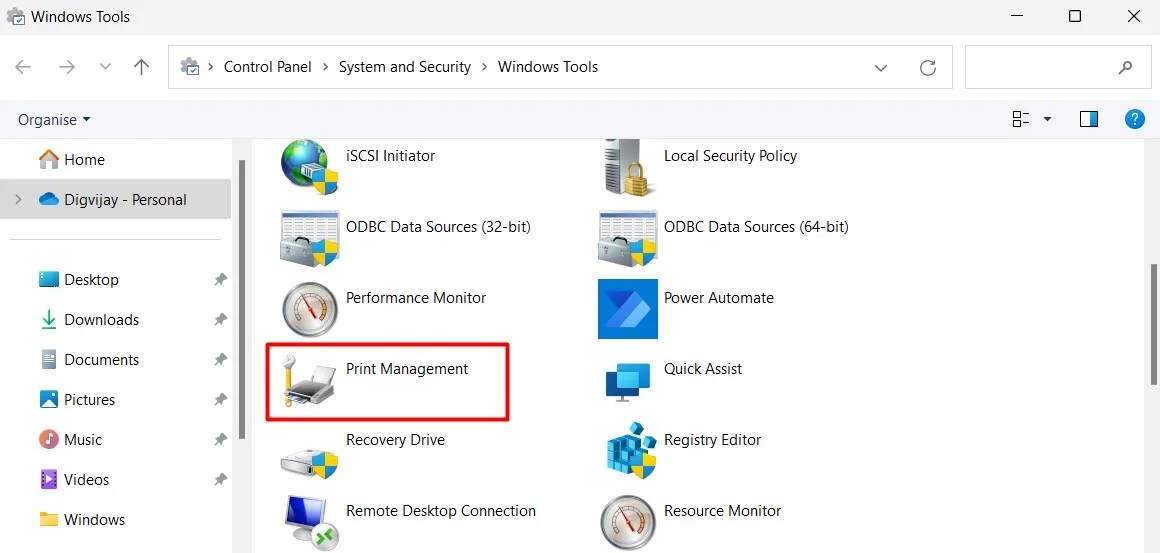Viewport: 1160px width, 553px height.
Task: Click the view layout icon
Action: (x=1021, y=119)
